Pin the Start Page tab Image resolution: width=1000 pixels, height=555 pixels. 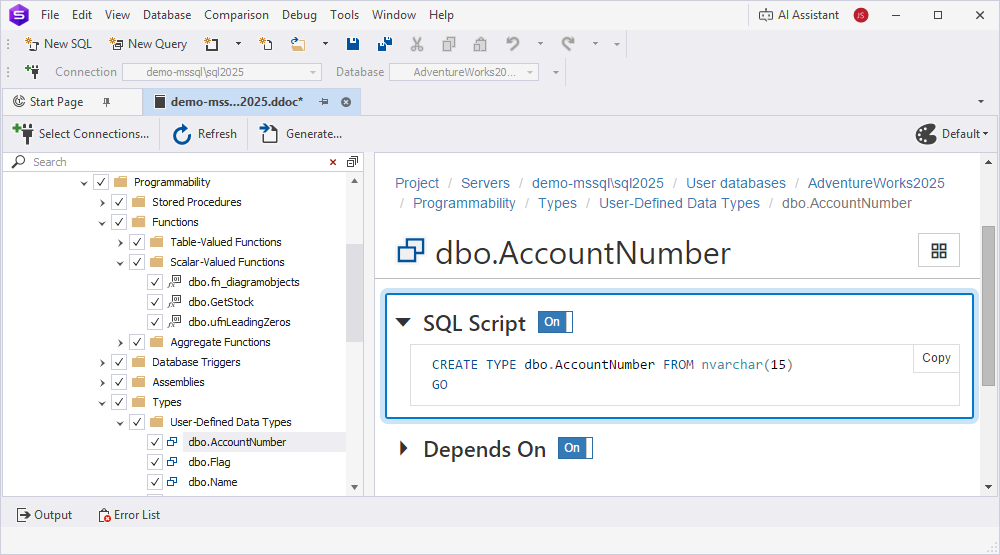(107, 102)
